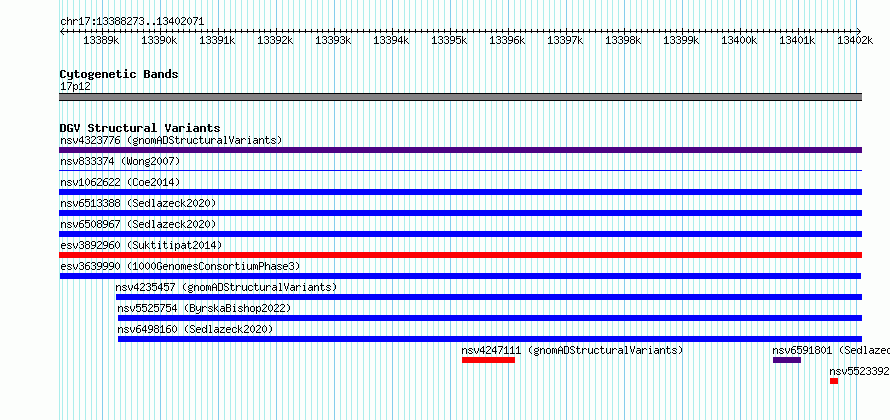This screenshot has height=420, width=890.
Task: Click the 13394k ruler tick label
Action: 391,40
